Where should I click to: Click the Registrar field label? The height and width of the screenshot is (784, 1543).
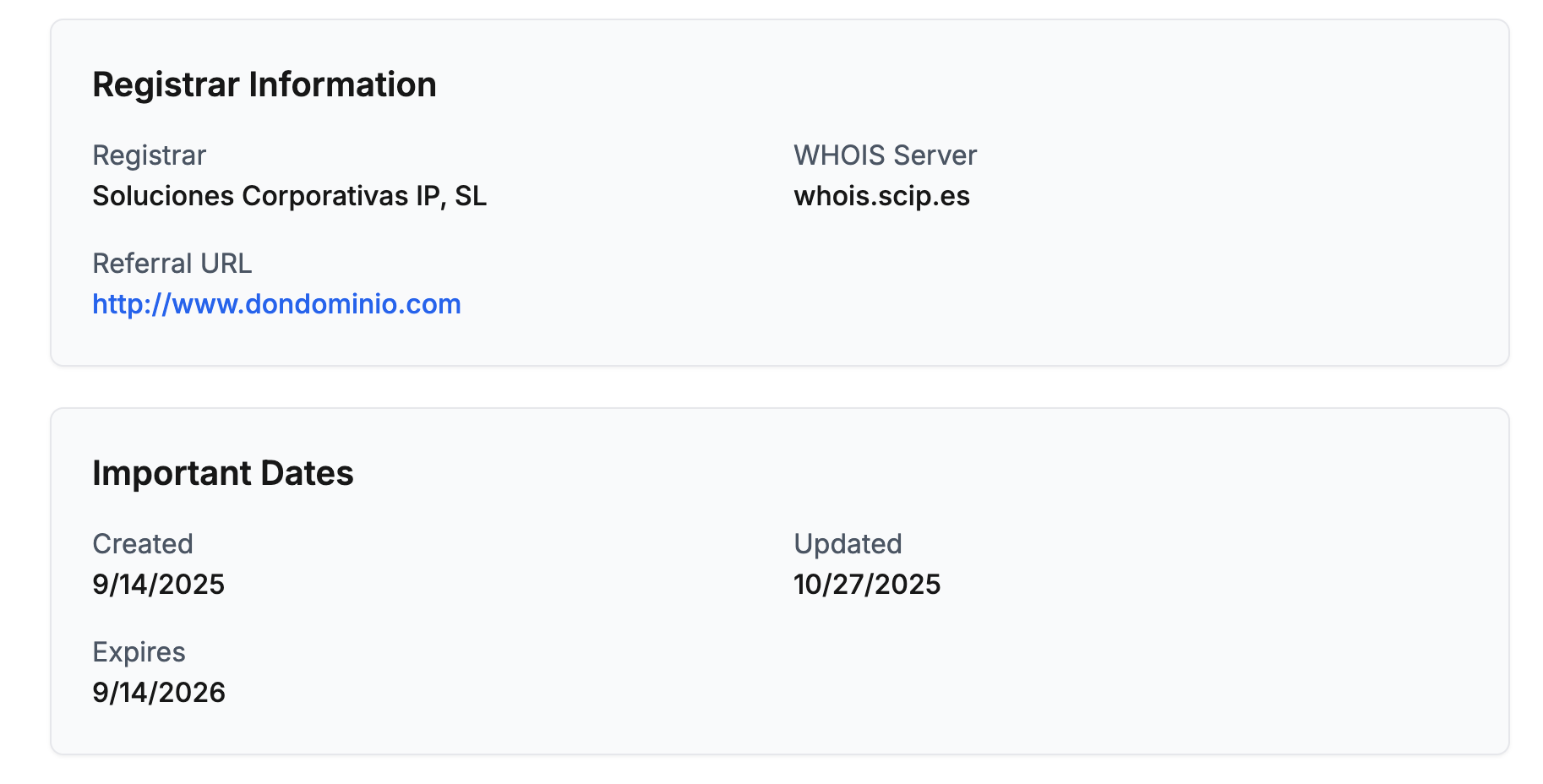(x=149, y=155)
